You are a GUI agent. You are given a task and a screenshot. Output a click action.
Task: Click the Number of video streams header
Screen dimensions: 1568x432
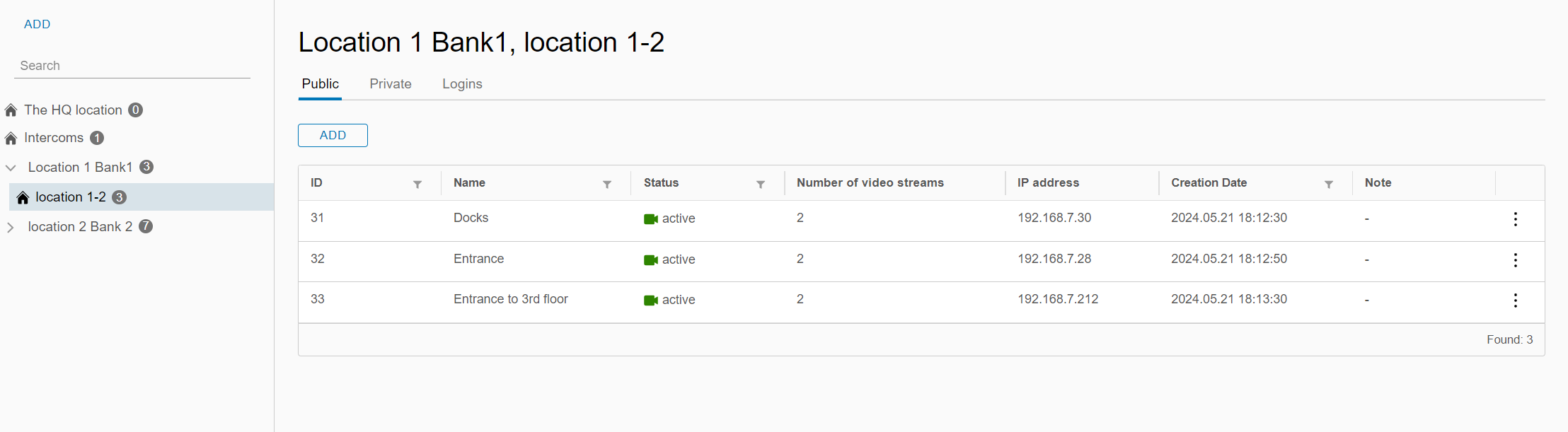pyautogui.click(x=870, y=182)
